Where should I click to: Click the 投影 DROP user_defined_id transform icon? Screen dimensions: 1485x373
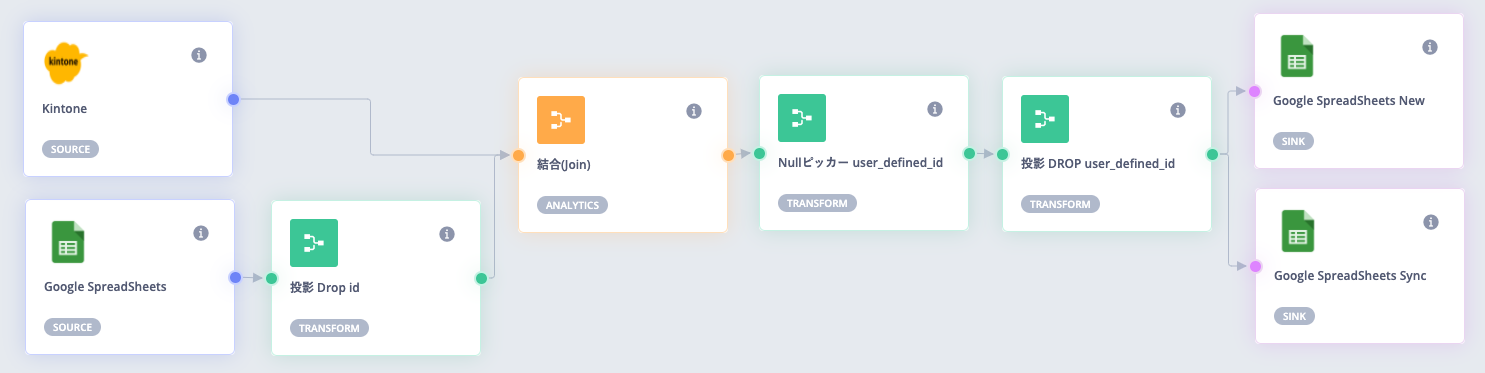tap(1045, 119)
